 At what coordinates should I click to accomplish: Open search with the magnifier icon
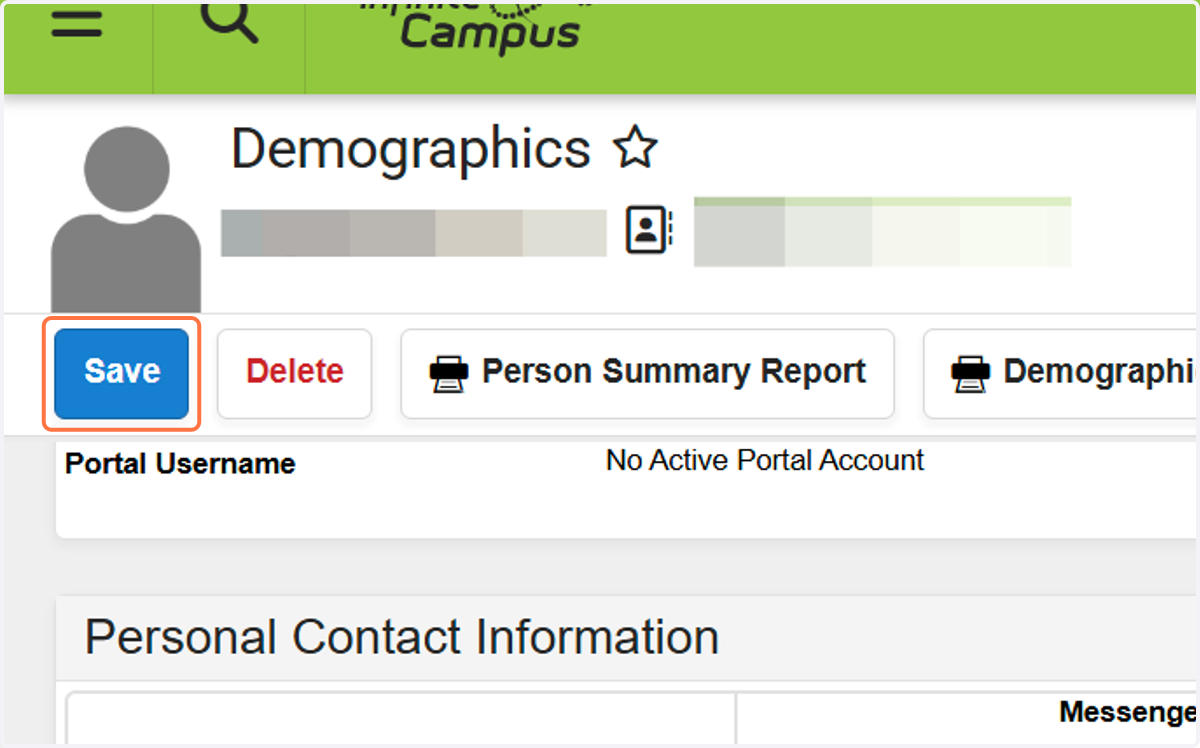coord(229,22)
